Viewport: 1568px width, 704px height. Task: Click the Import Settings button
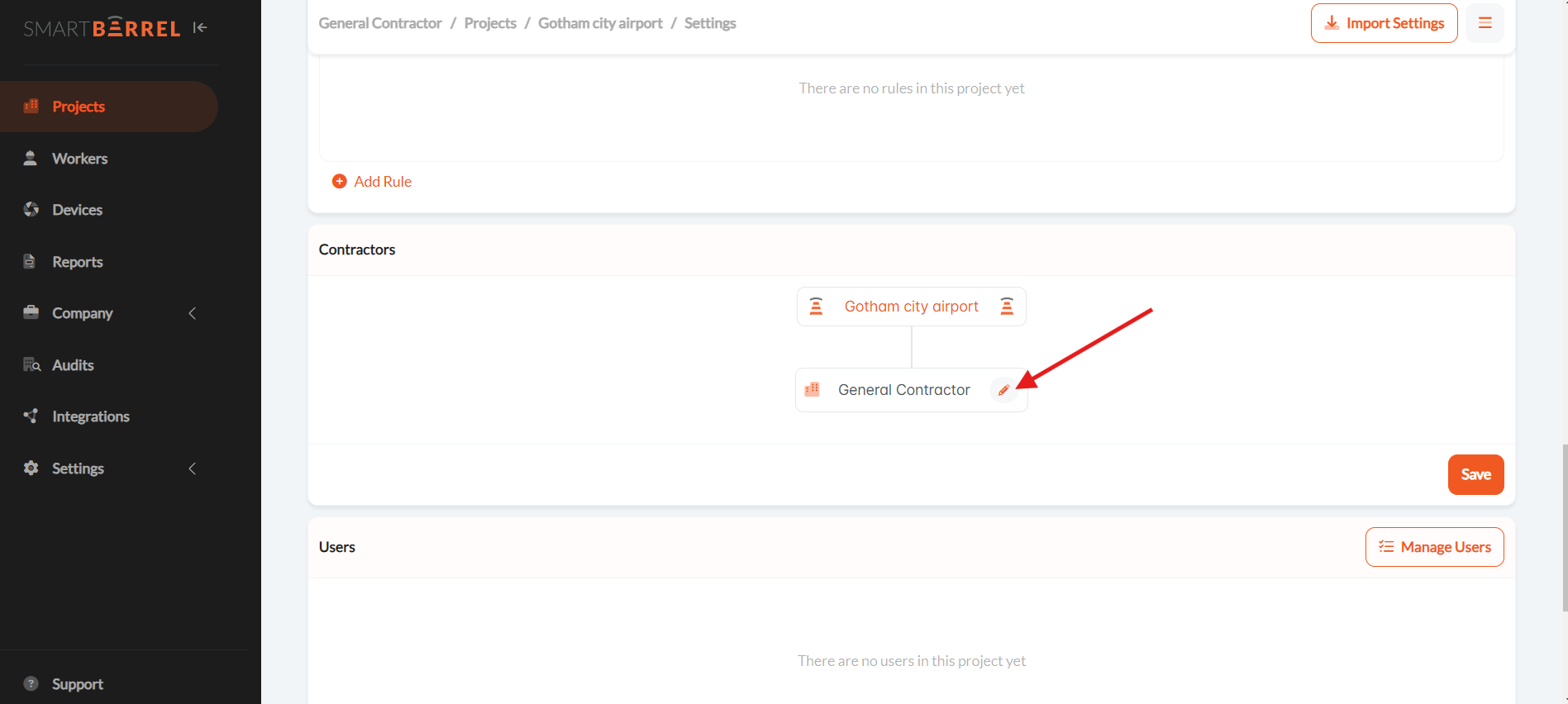1384,23
